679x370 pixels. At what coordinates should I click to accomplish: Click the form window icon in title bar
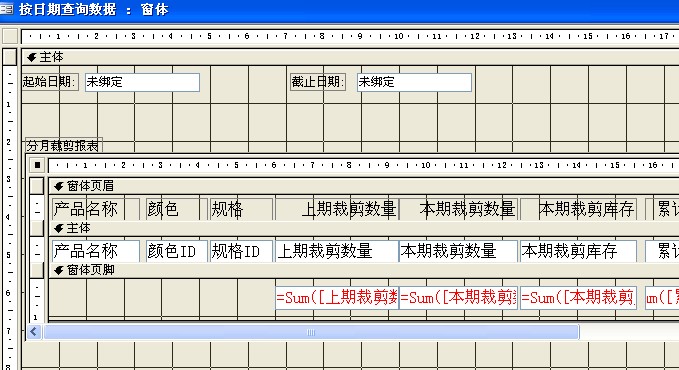[6, 9]
